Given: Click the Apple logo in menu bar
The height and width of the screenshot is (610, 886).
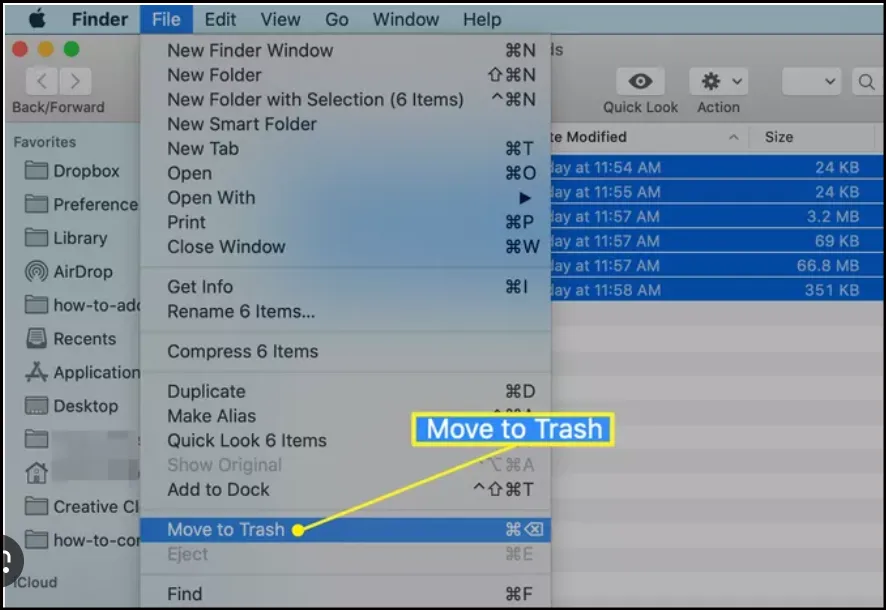Looking at the screenshot, I should (x=37, y=18).
